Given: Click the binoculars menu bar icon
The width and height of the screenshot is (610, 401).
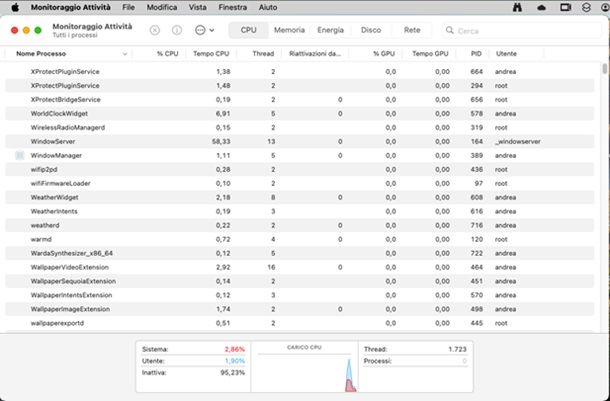Looking at the screenshot, I should [x=517, y=7].
